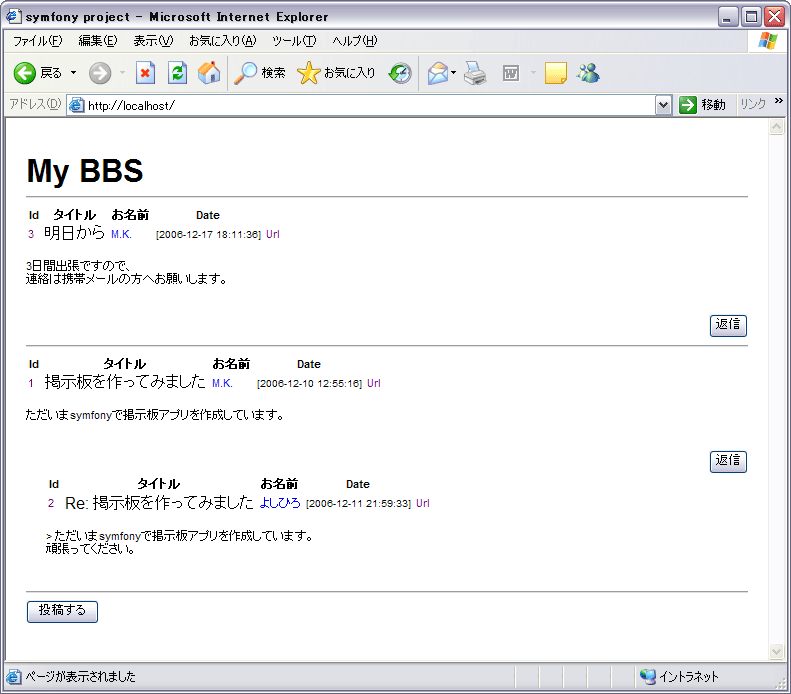This screenshot has height=694, width=791.
Task: Open History clock icon
Action: (x=400, y=73)
